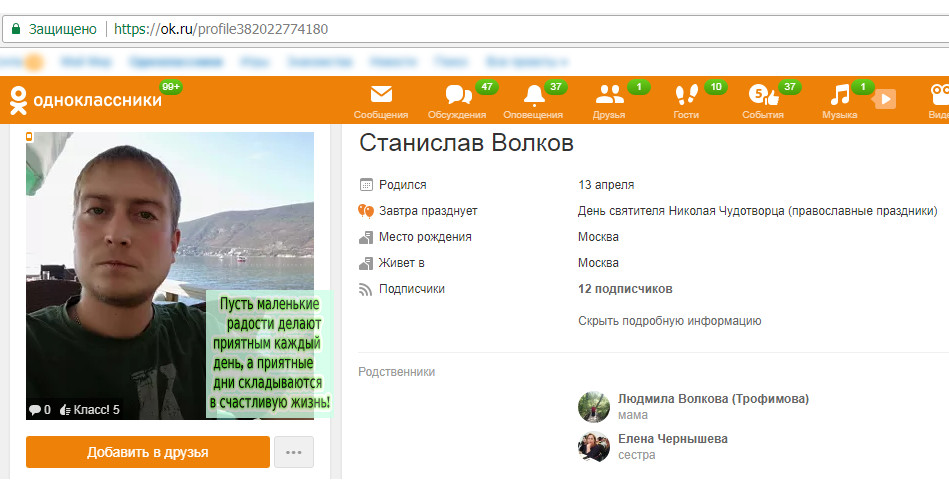The height and width of the screenshot is (496, 949).
Task: Open Станислав Волков profile photo
Action: 170,275
